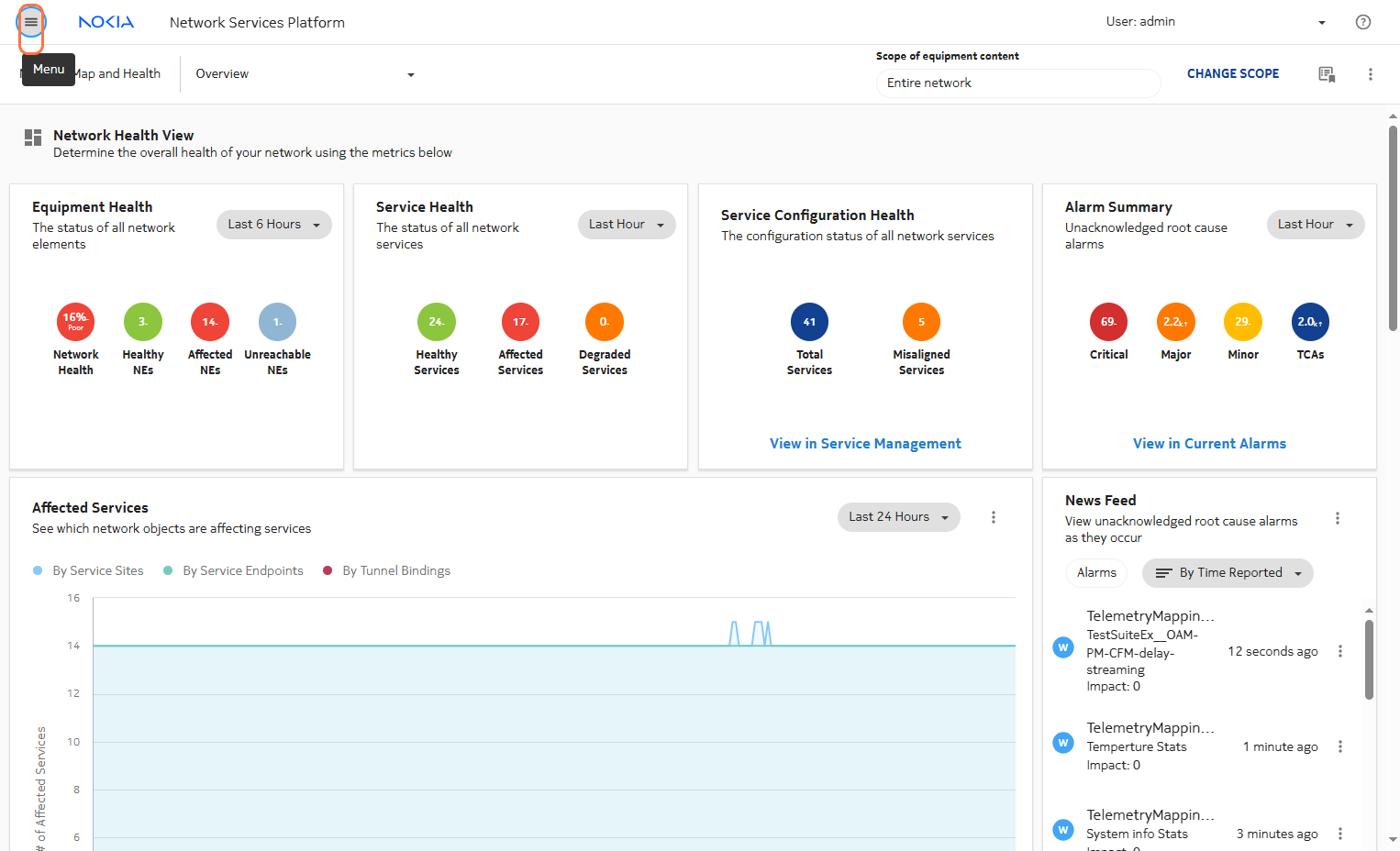
Task: Open the top toolbar more options menu
Action: [1370, 74]
